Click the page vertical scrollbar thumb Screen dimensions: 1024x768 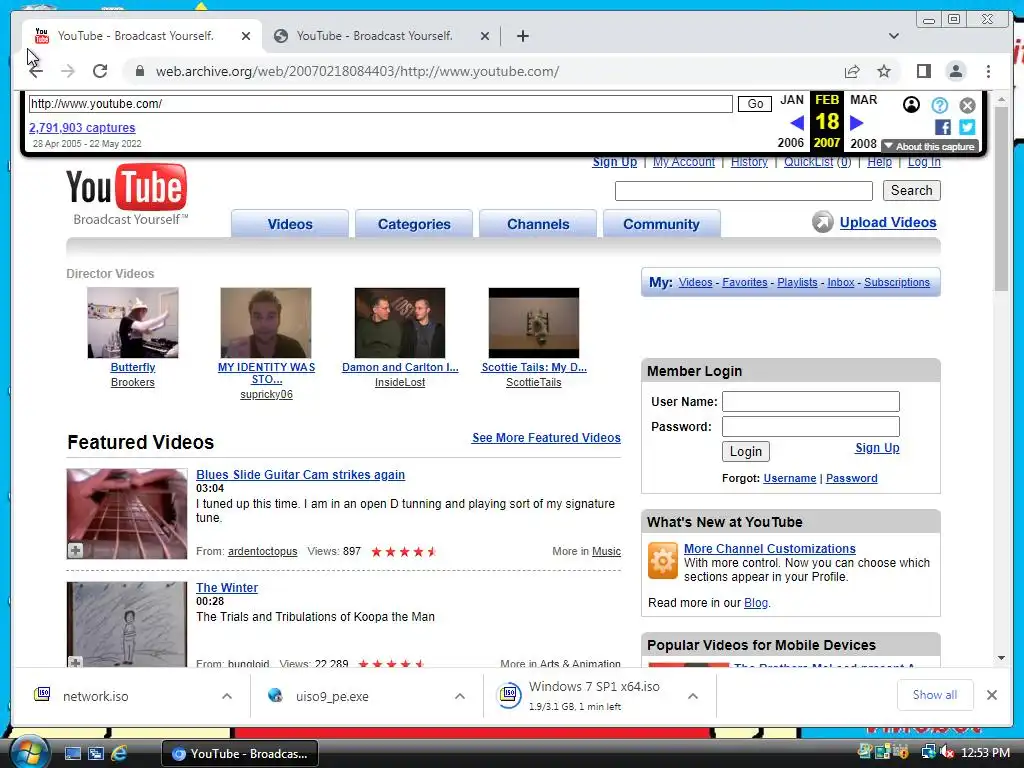coord(1001,199)
